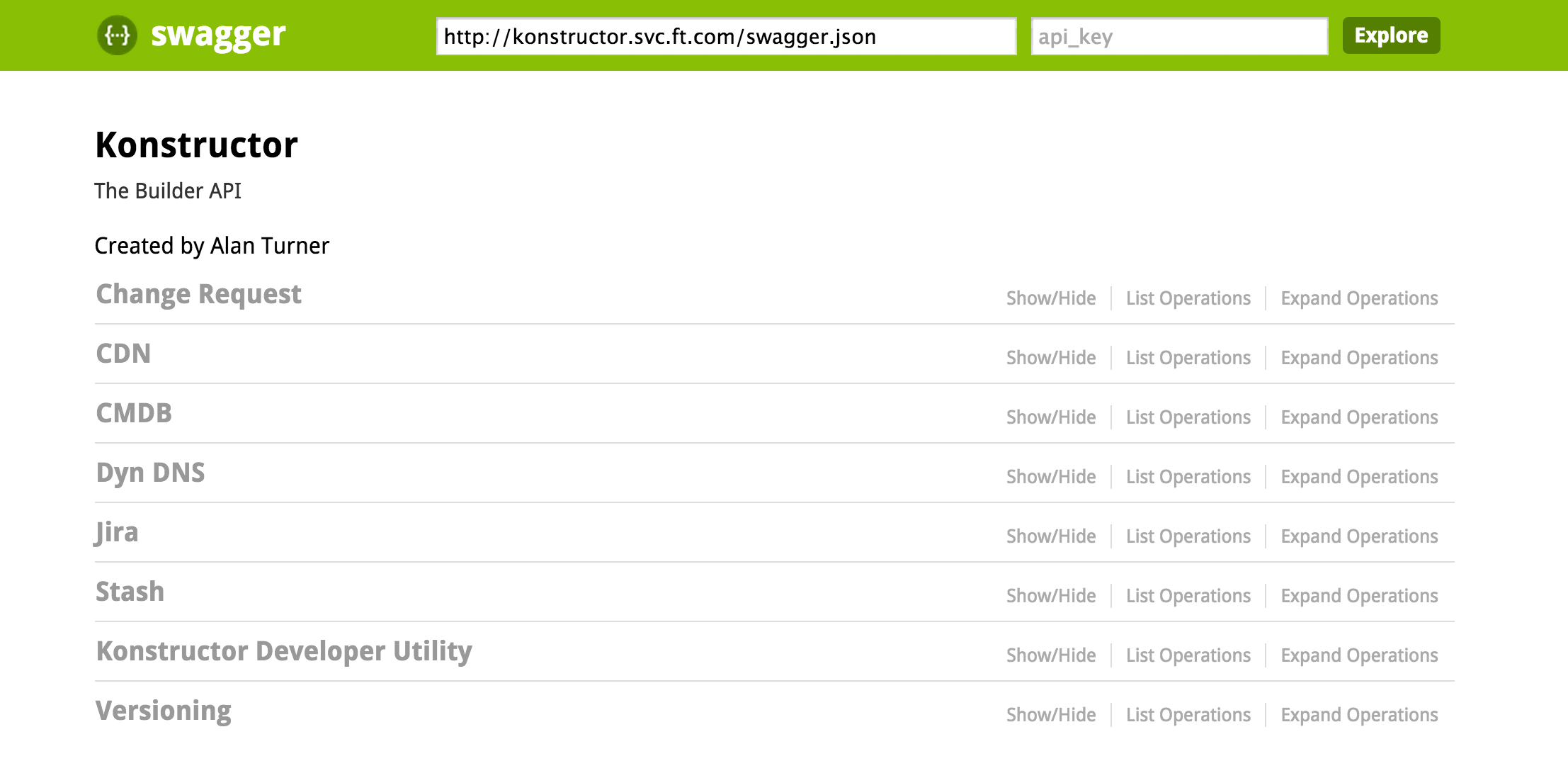
Task: List Operations for Change Request
Action: click(x=1188, y=298)
